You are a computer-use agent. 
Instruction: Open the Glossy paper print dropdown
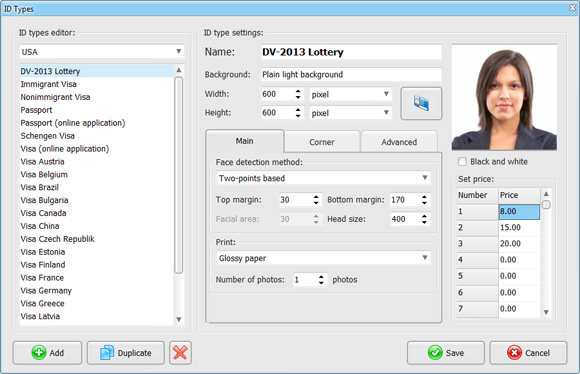click(323, 258)
